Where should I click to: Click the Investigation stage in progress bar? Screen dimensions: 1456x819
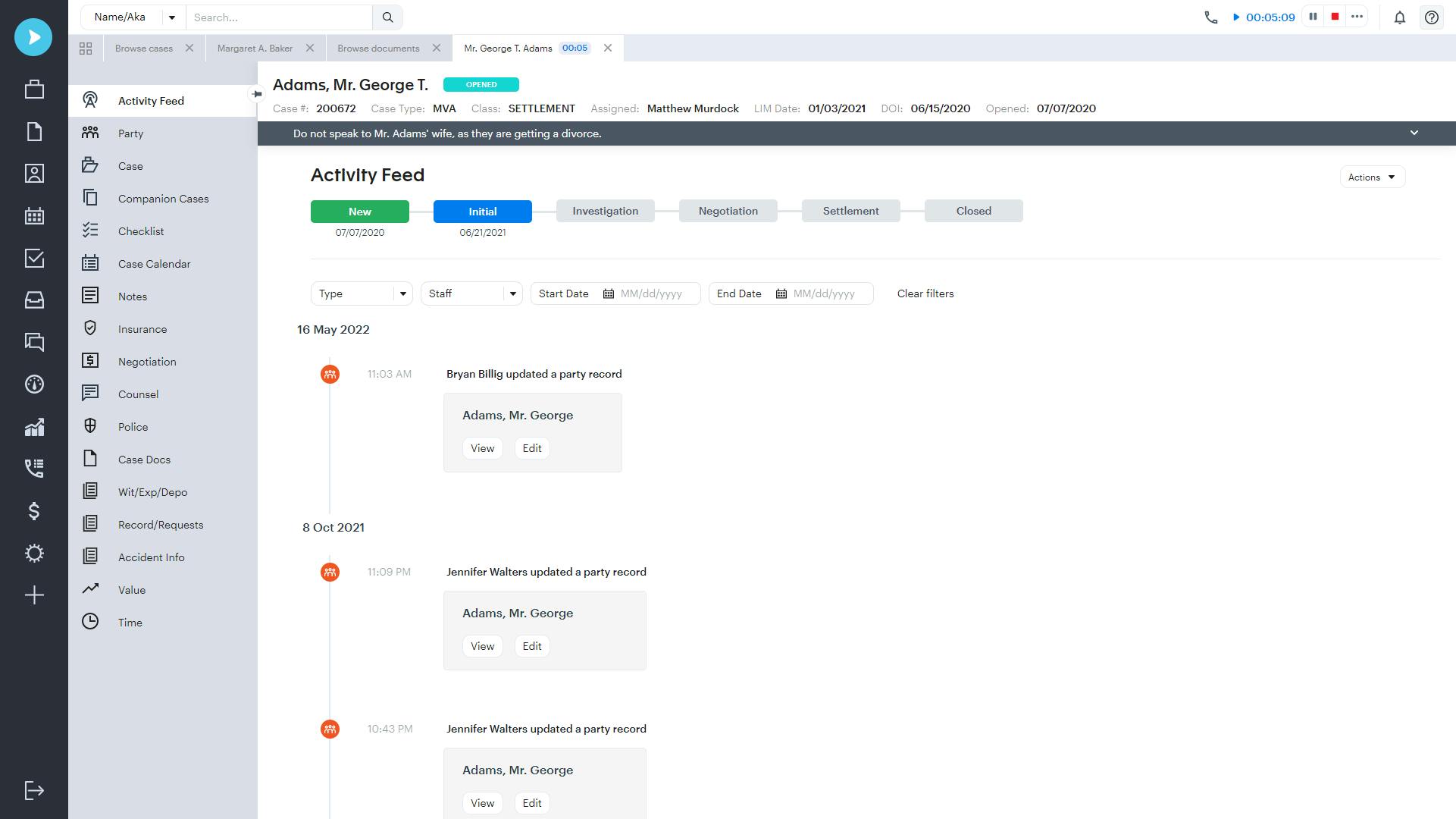[x=605, y=211]
